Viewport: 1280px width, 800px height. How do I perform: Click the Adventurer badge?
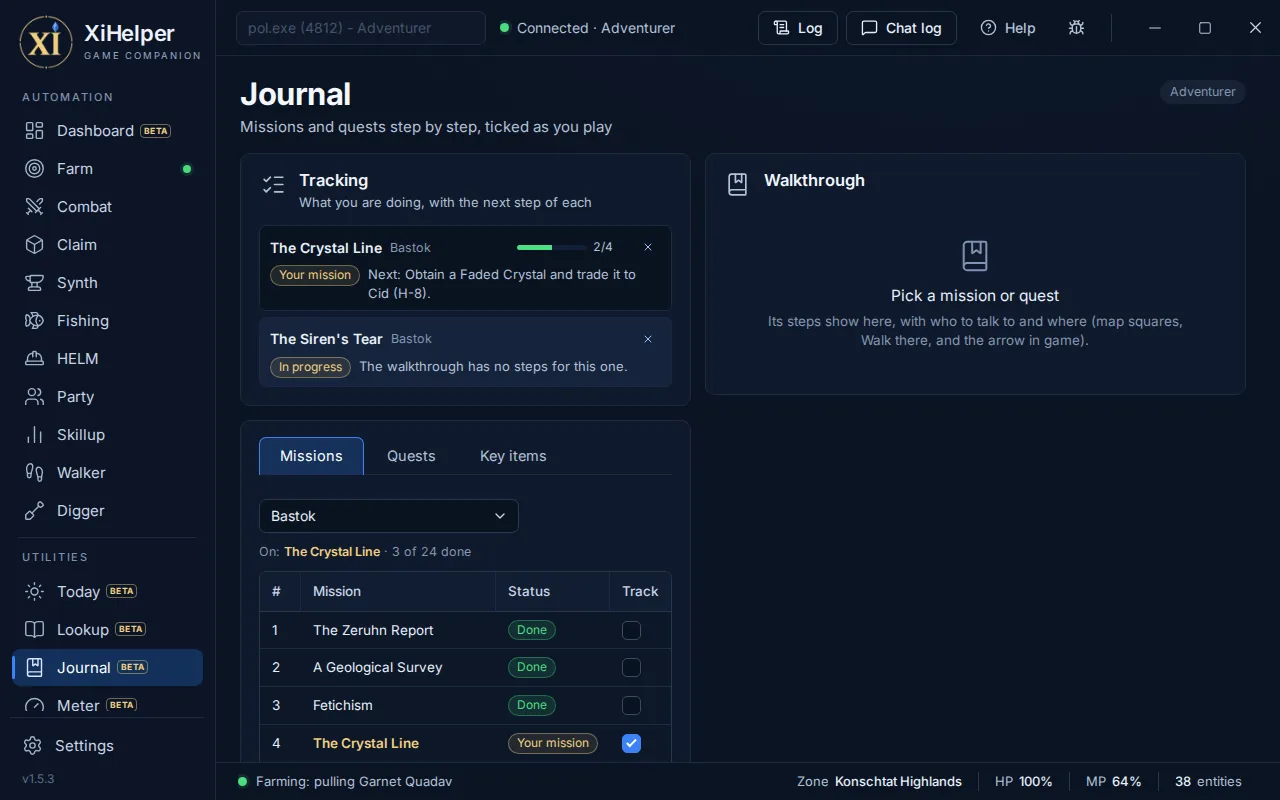point(1203,92)
